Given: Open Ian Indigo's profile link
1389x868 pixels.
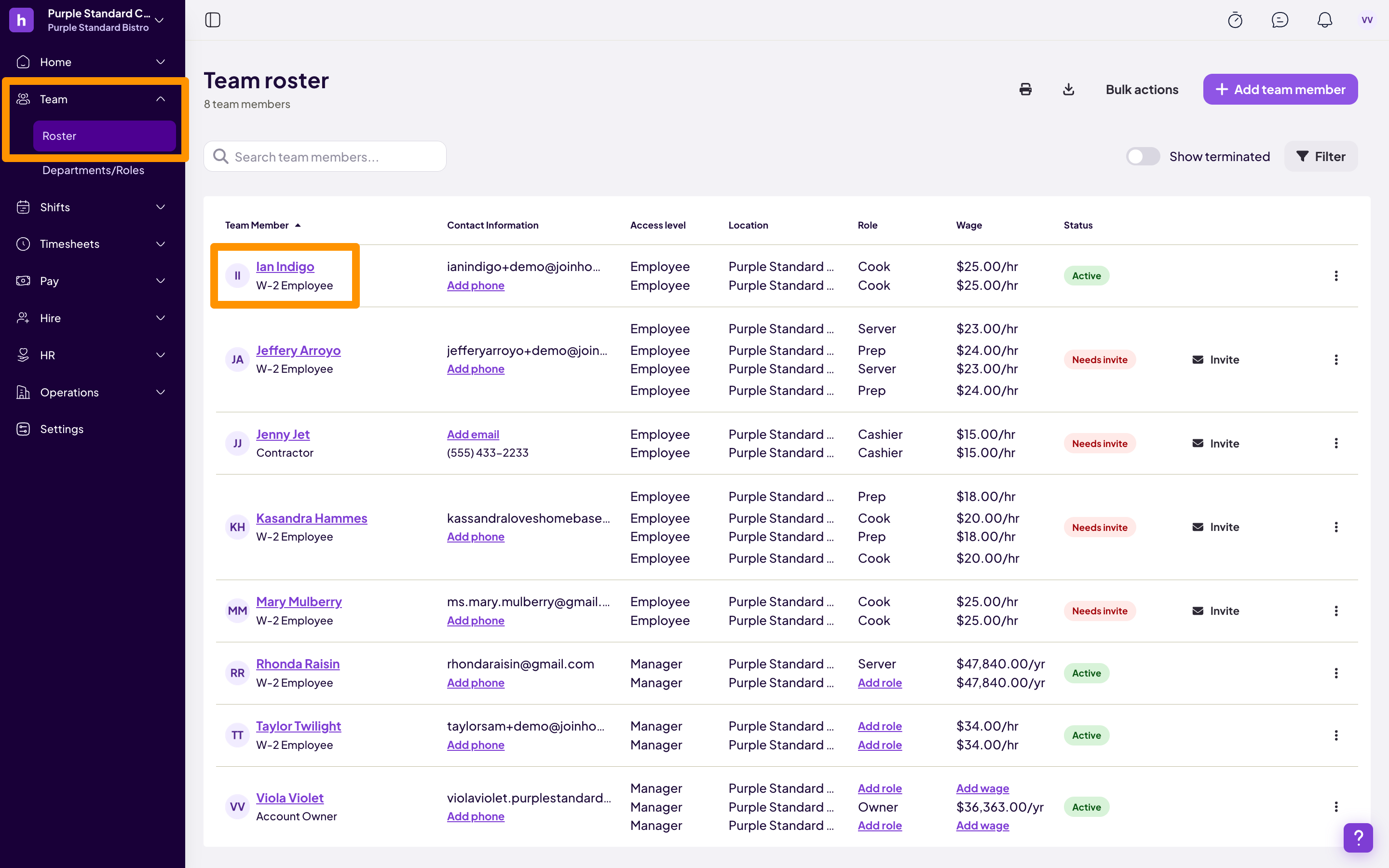Looking at the screenshot, I should point(285,266).
